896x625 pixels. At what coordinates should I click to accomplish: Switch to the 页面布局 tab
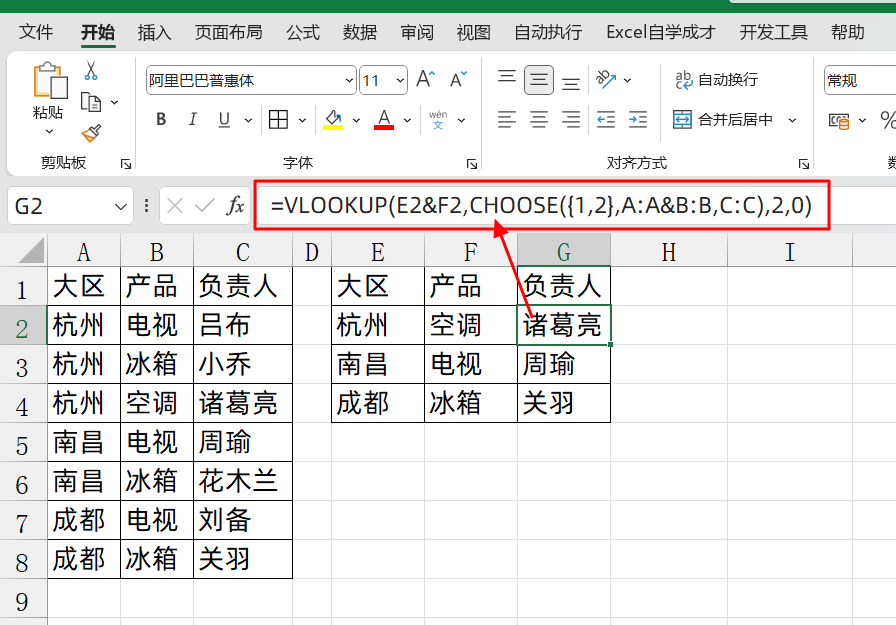(229, 32)
